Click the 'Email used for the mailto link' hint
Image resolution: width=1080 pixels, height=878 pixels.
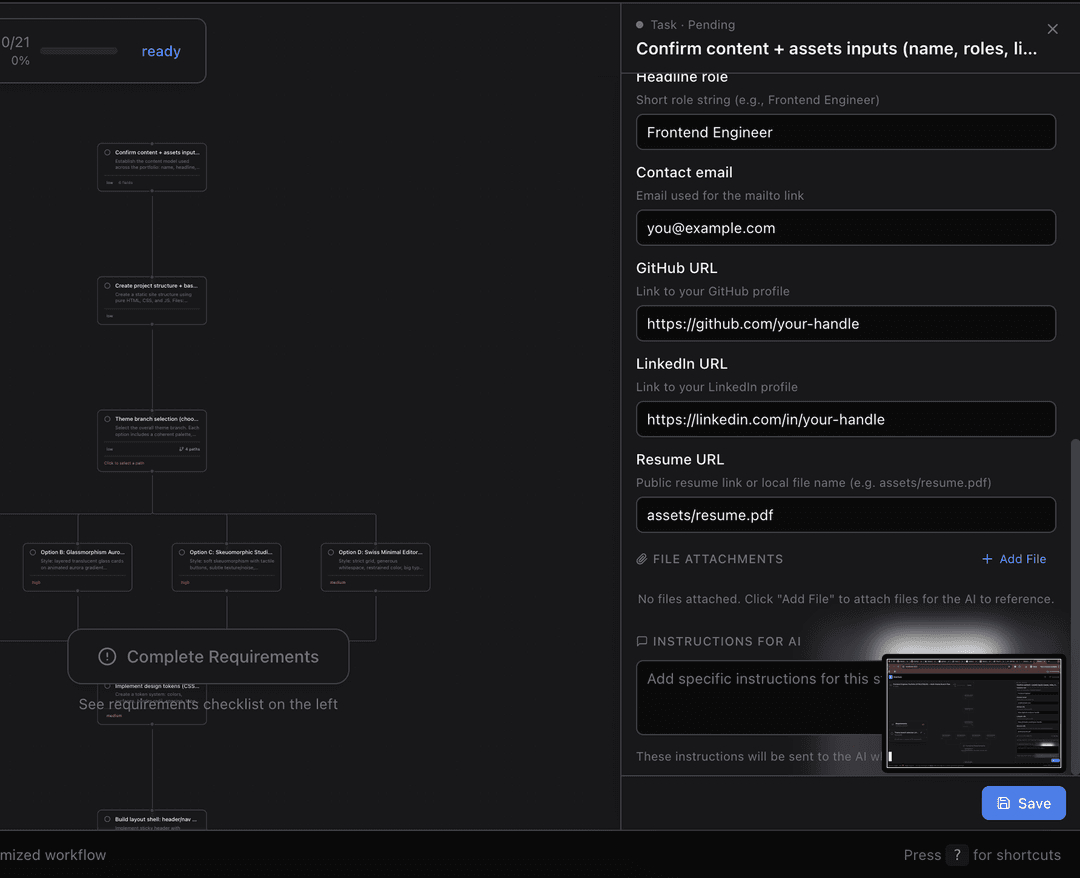[x=720, y=196]
